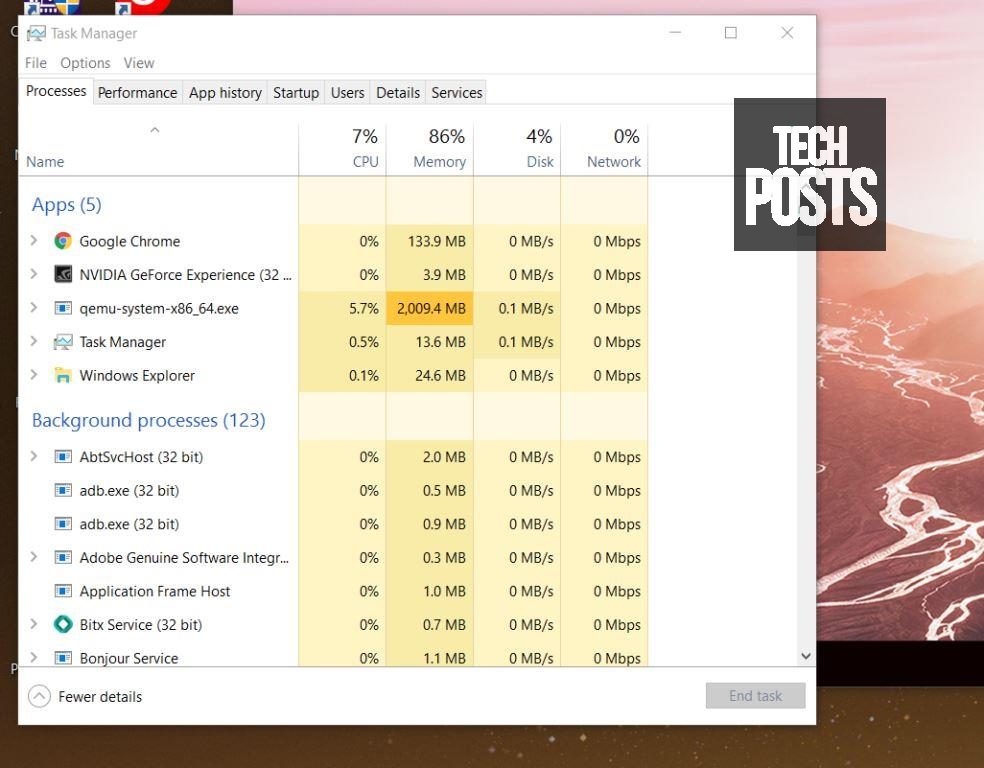Sort by the Name column header
Image resolution: width=984 pixels, height=768 pixels.
coord(159,151)
